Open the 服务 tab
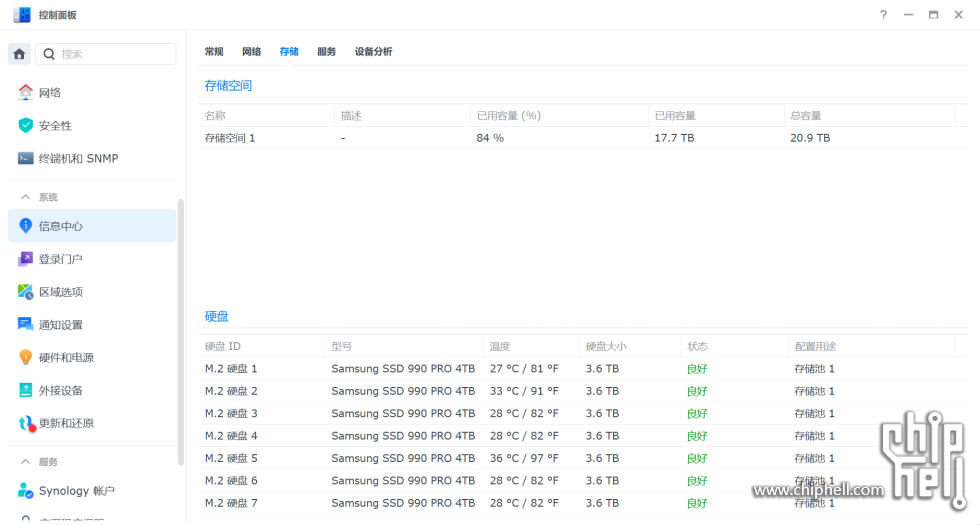 [326, 52]
